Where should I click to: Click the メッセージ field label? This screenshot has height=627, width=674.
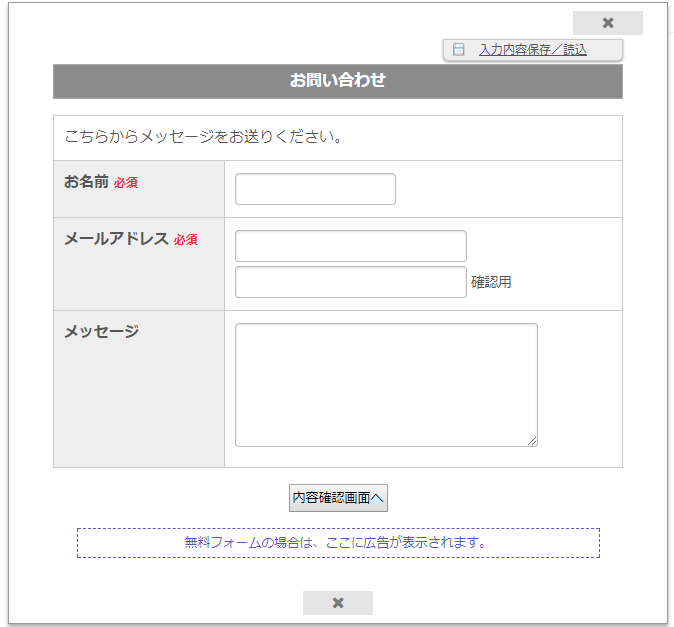pyautogui.click(x=101, y=332)
